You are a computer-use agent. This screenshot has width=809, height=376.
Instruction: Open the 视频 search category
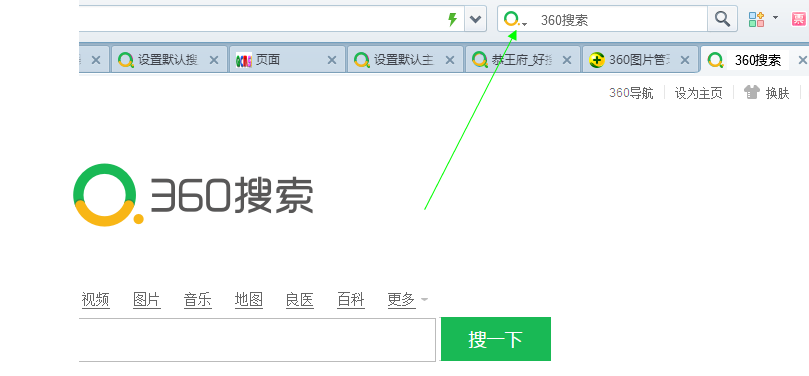pos(95,300)
